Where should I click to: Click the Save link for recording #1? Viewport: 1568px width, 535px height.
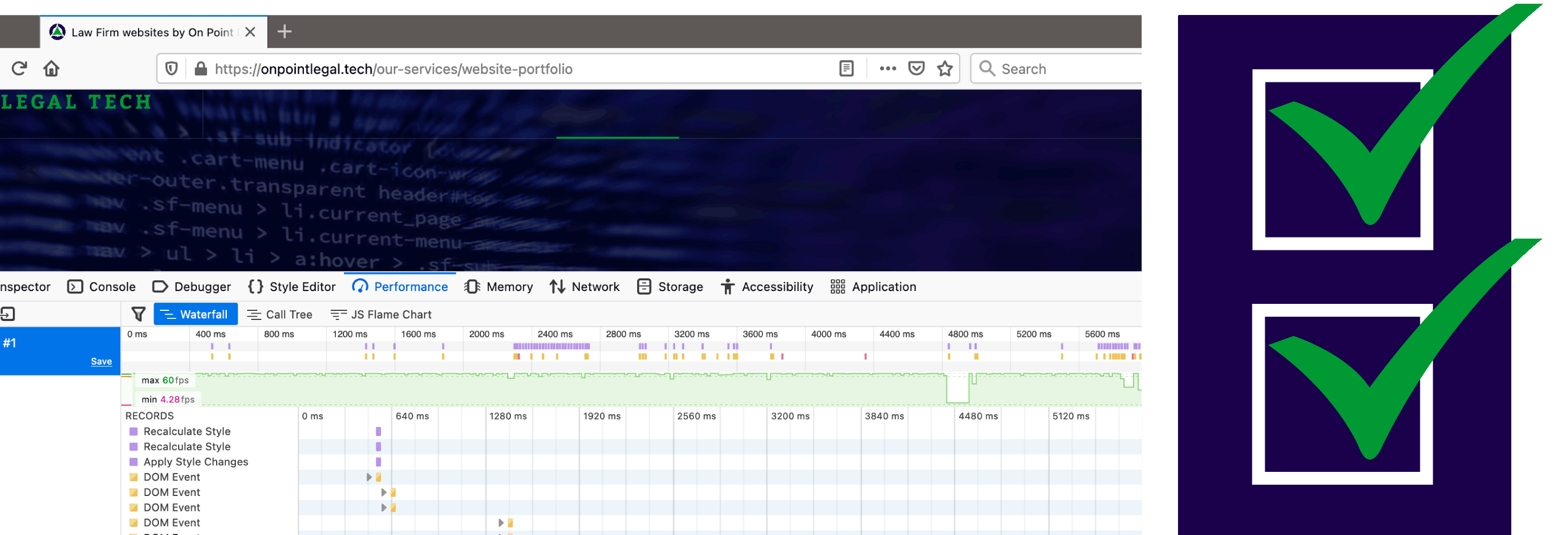tap(101, 362)
